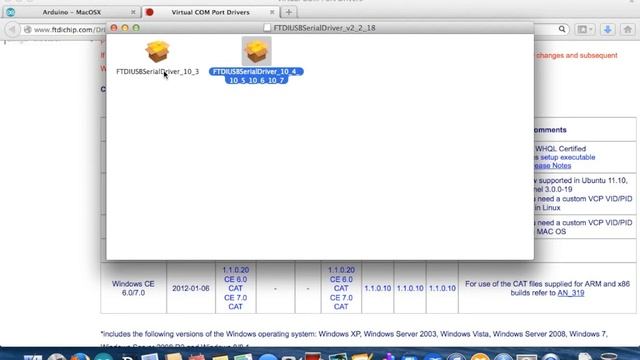Switch to Virtual COM Port Drivers tab

pos(211,12)
